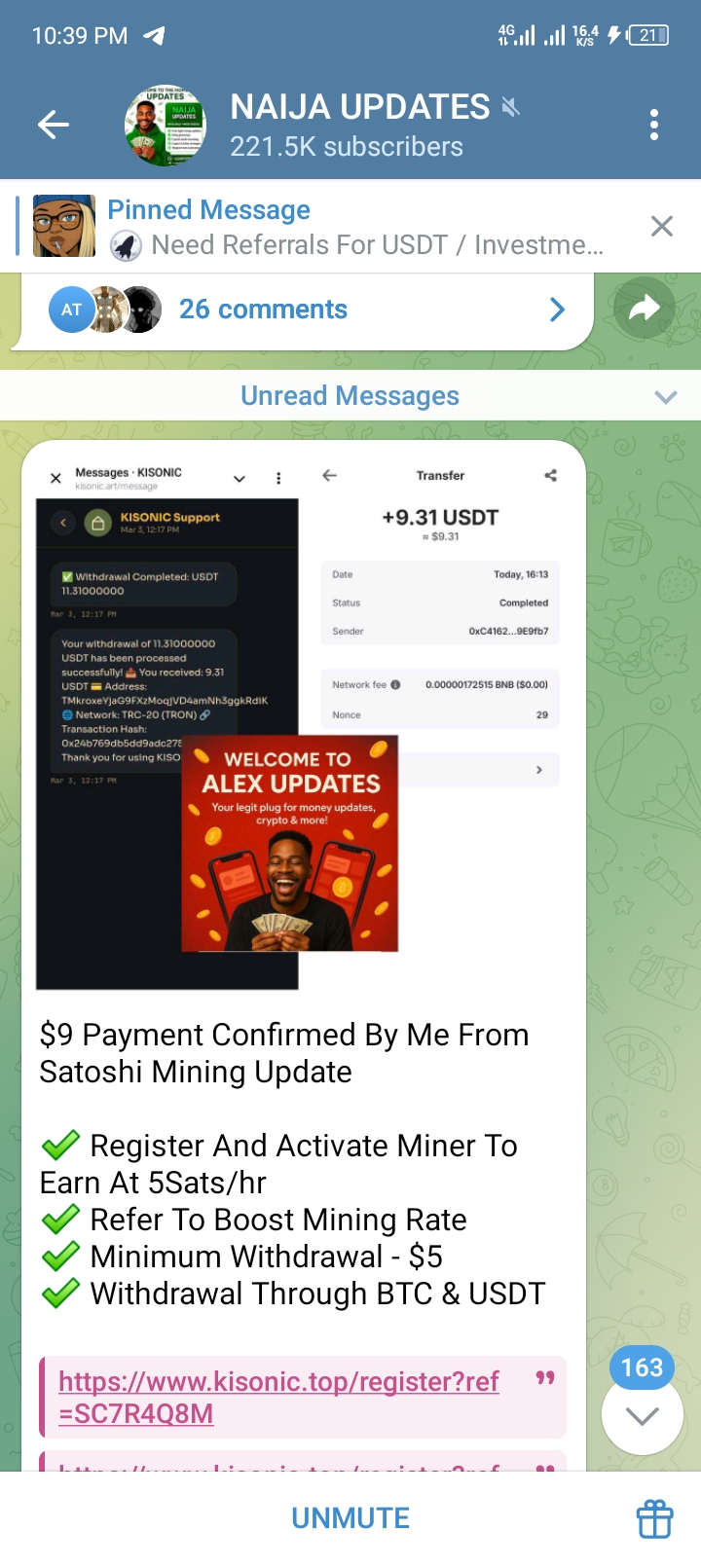Expand comments using the right chevron
Viewport: 701px width, 1568px height.
pos(557,310)
